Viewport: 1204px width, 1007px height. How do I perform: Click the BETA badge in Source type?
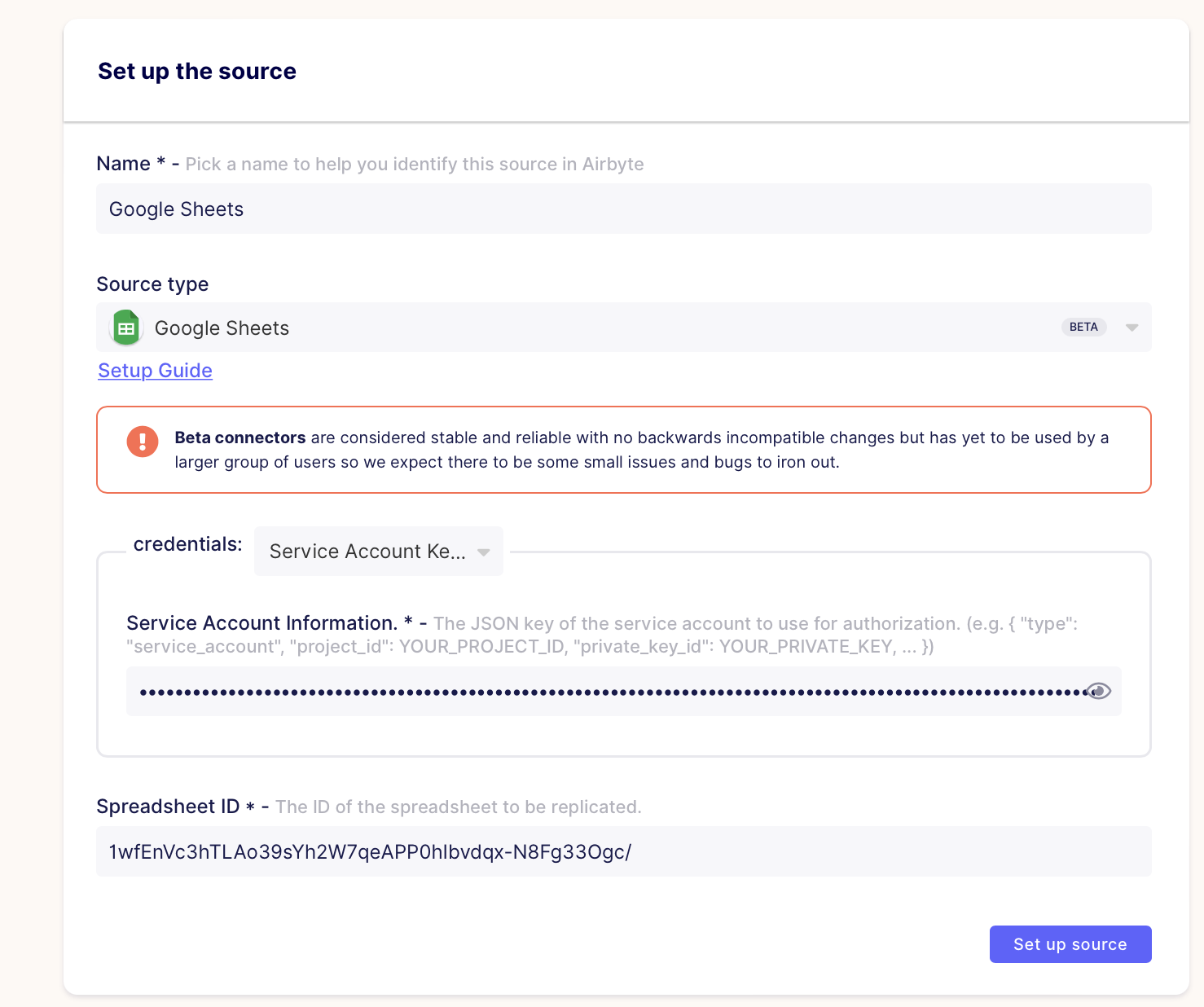click(x=1083, y=327)
